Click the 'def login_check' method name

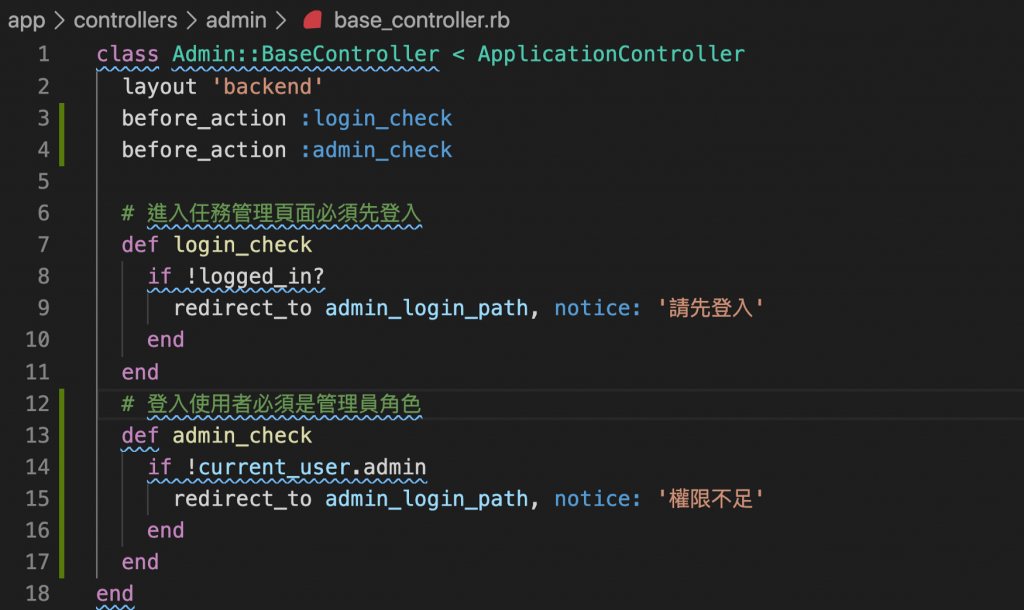242,245
